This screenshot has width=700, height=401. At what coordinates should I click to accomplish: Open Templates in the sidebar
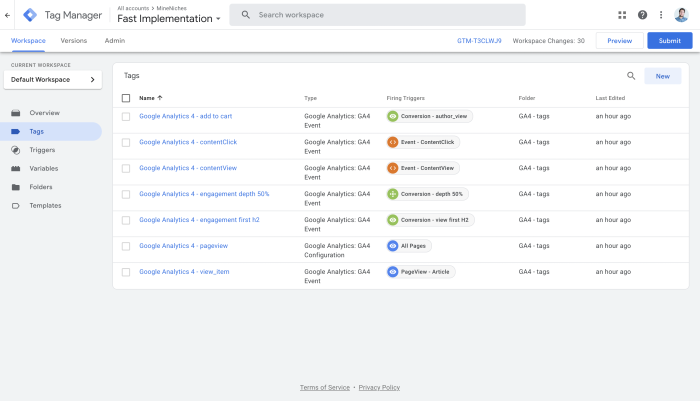[46, 205]
